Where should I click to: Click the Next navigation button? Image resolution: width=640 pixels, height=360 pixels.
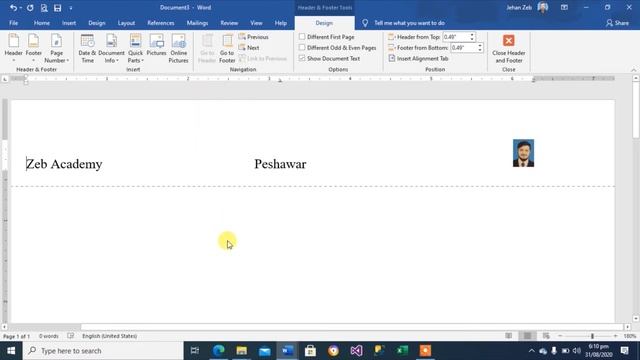coord(249,47)
